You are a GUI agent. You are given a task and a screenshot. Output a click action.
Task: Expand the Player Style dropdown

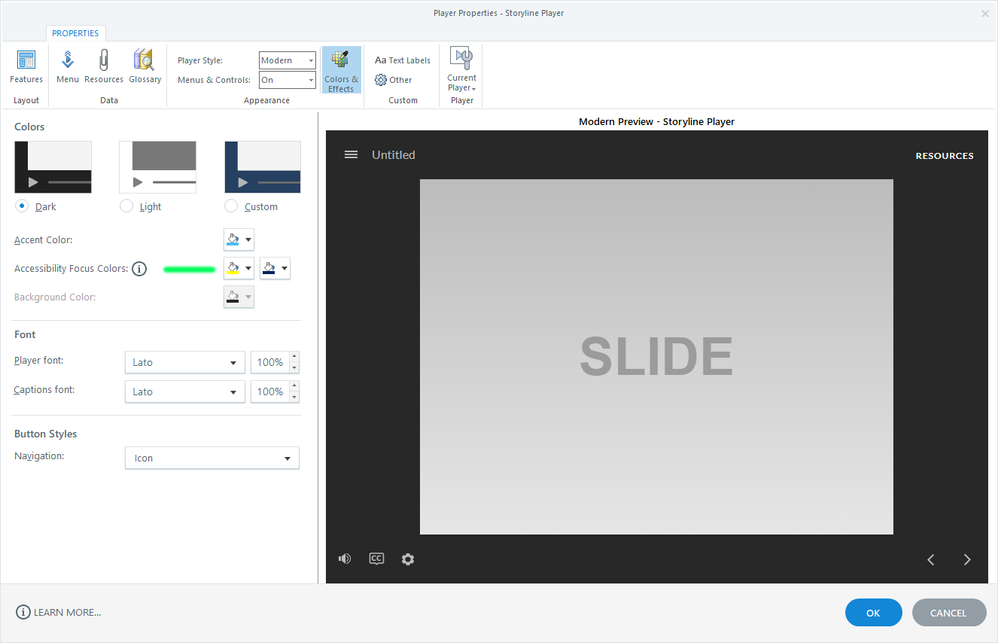[287, 60]
